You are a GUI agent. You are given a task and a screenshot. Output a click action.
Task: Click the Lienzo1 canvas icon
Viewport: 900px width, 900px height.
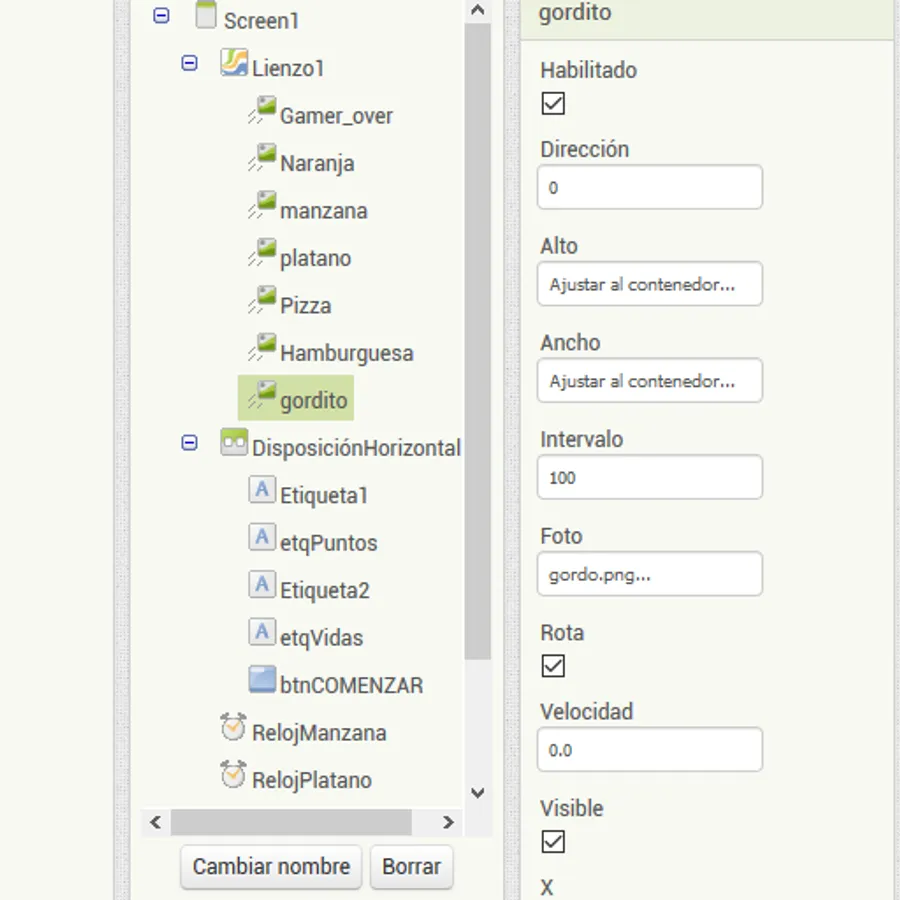tap(234, 64)
